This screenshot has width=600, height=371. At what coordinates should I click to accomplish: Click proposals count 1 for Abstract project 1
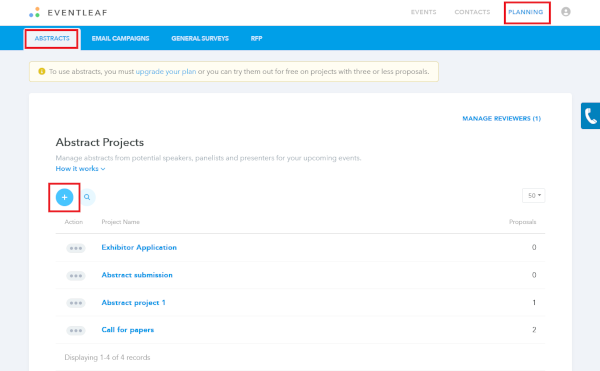tap(534, 303)
